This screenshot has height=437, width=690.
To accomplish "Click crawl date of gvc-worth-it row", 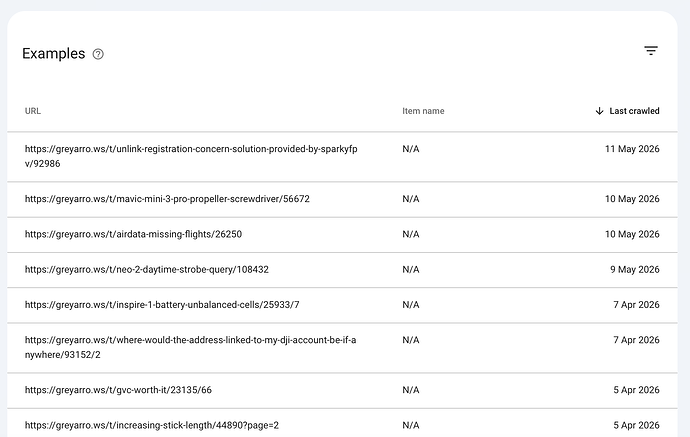I will [636, 390].
